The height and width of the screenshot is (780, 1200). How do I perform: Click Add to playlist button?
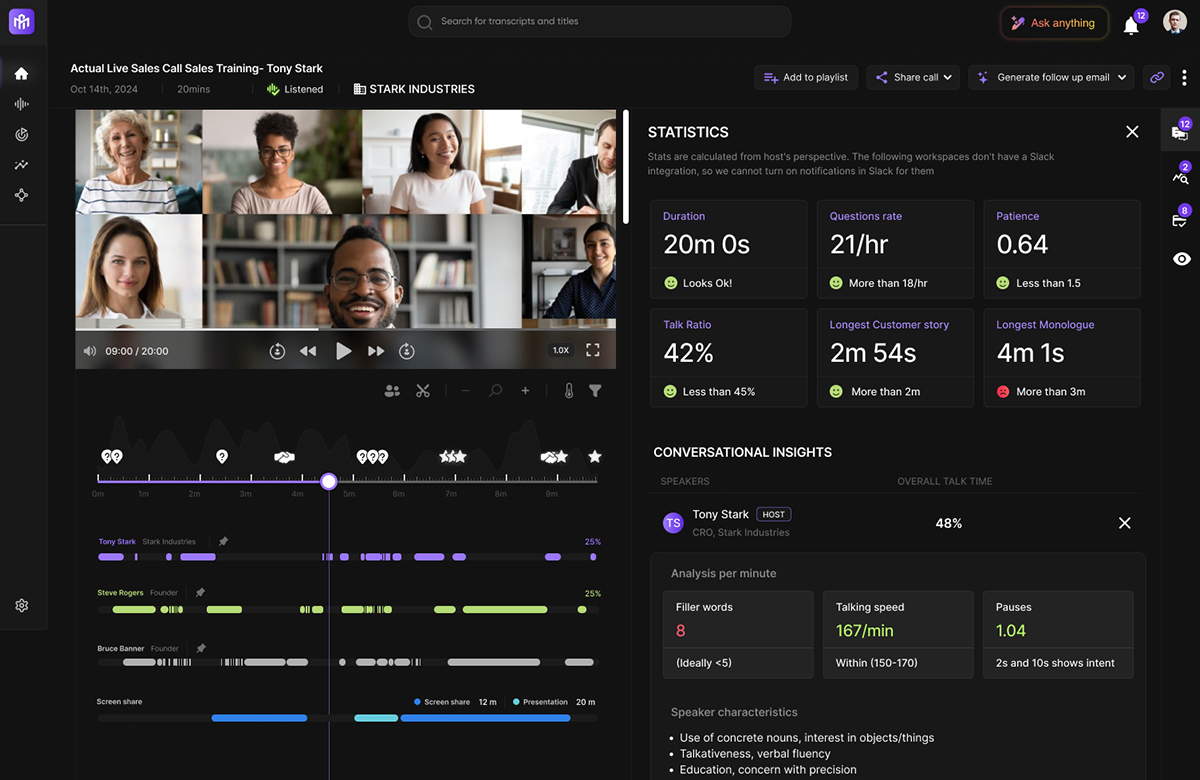(x=805, y=77)
